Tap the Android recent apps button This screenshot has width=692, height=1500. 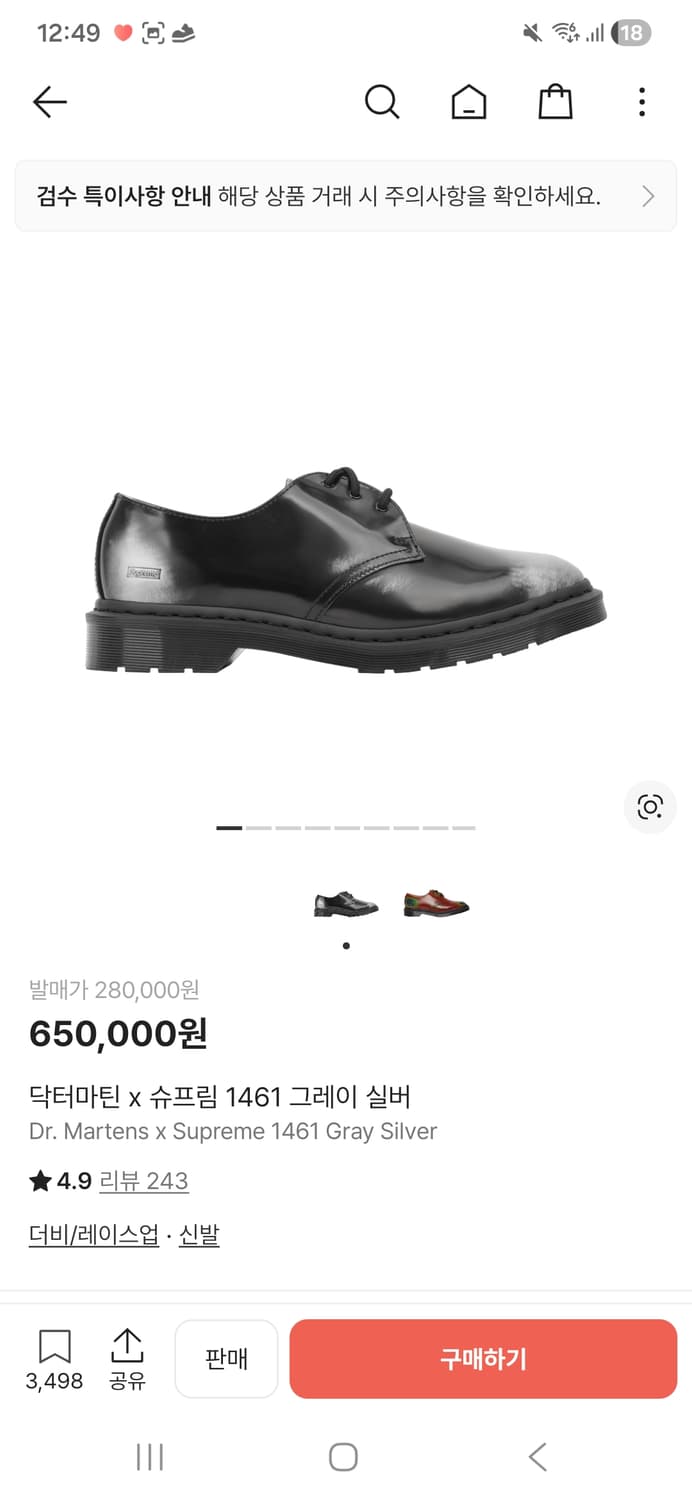150,1457
